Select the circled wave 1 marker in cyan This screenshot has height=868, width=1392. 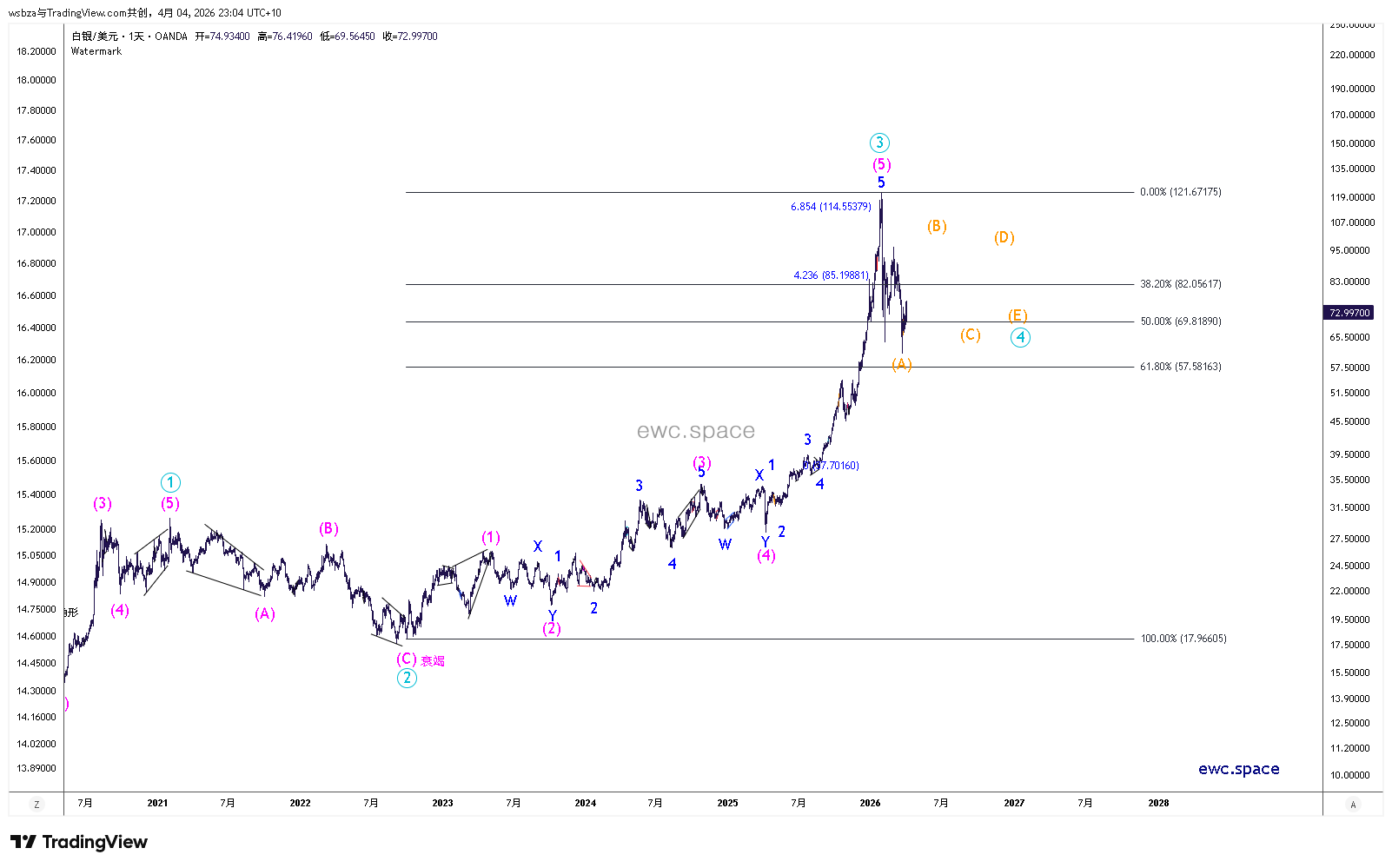(x=170, y=482)
